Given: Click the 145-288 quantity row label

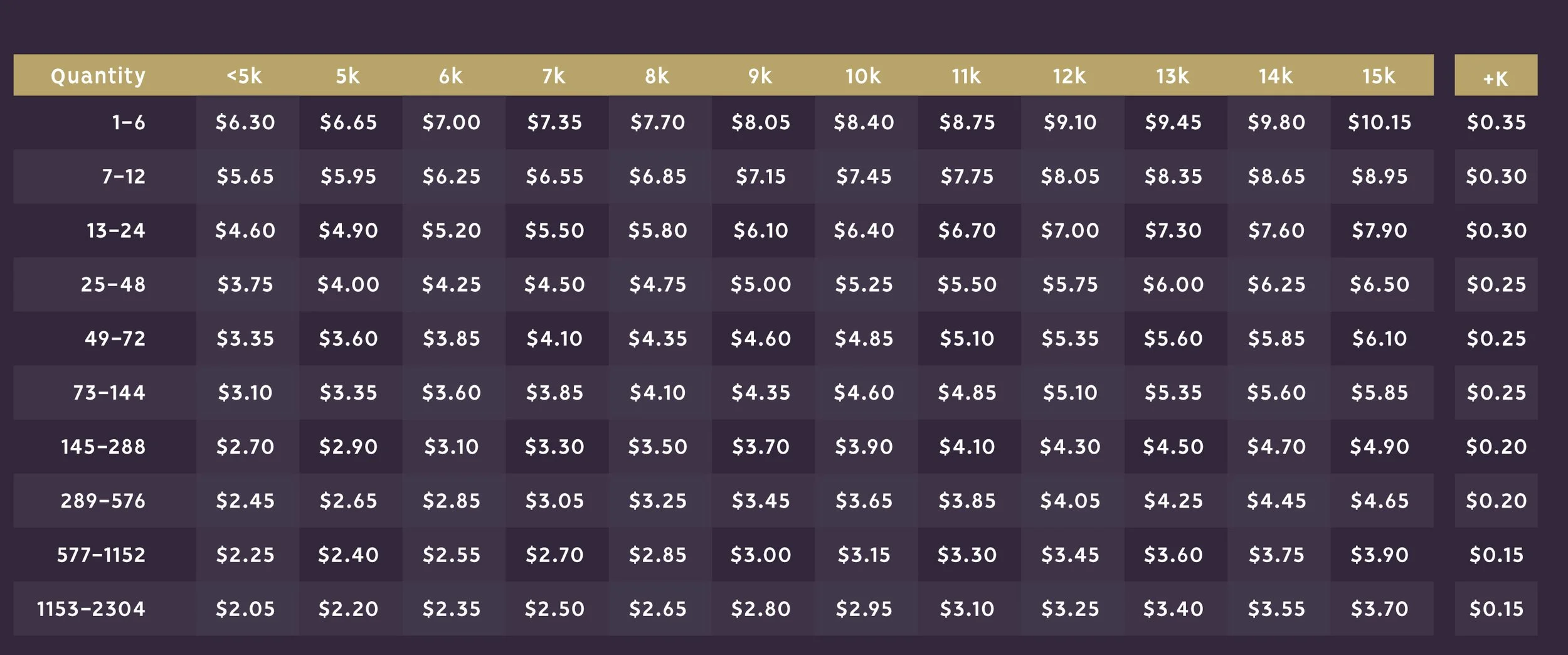Looking at the screenshot, I should click(x=103, y=447).
